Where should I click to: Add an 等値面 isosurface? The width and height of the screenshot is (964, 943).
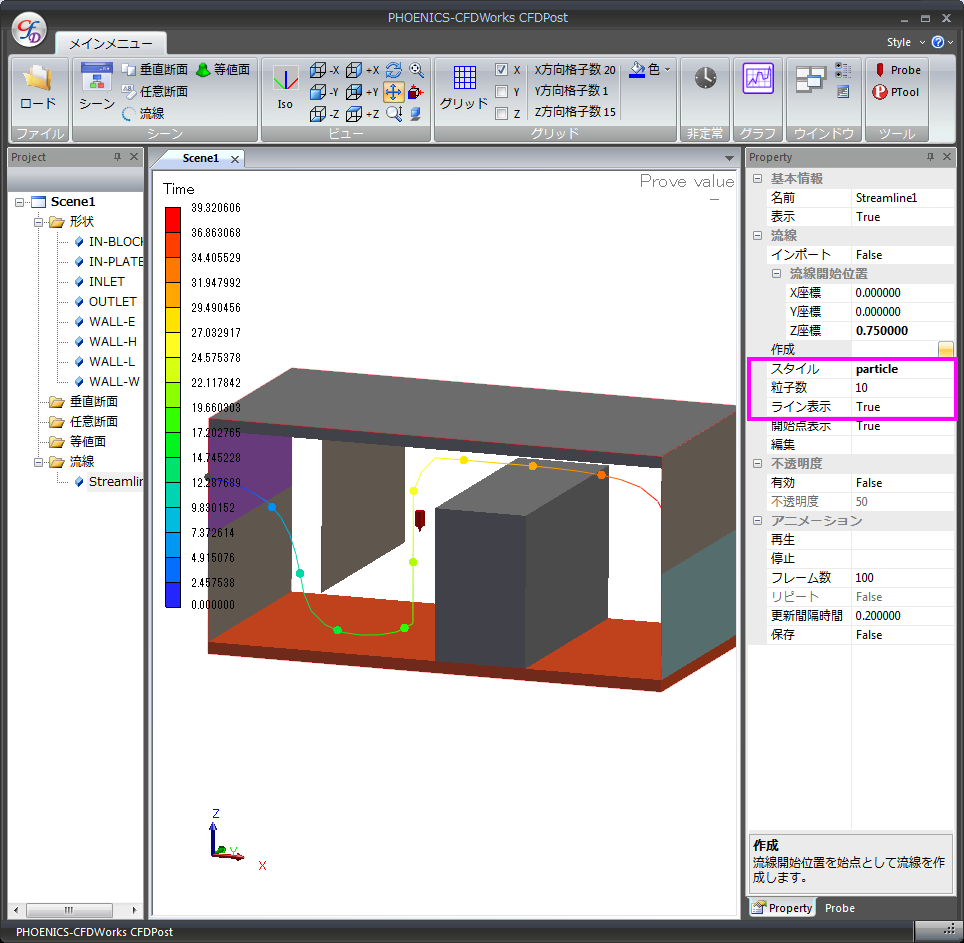pos(222,70)
